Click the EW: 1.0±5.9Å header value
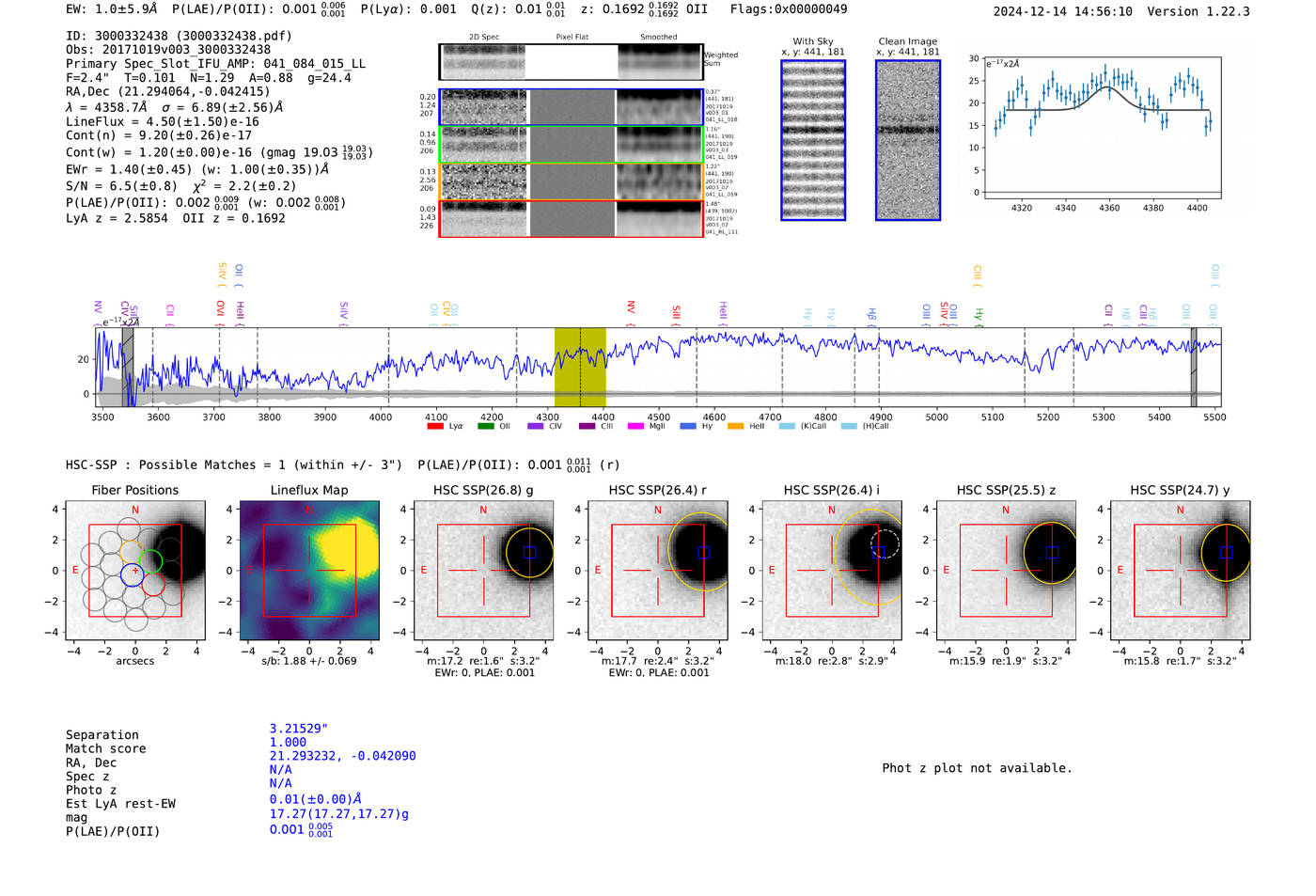 coord(112,9)
